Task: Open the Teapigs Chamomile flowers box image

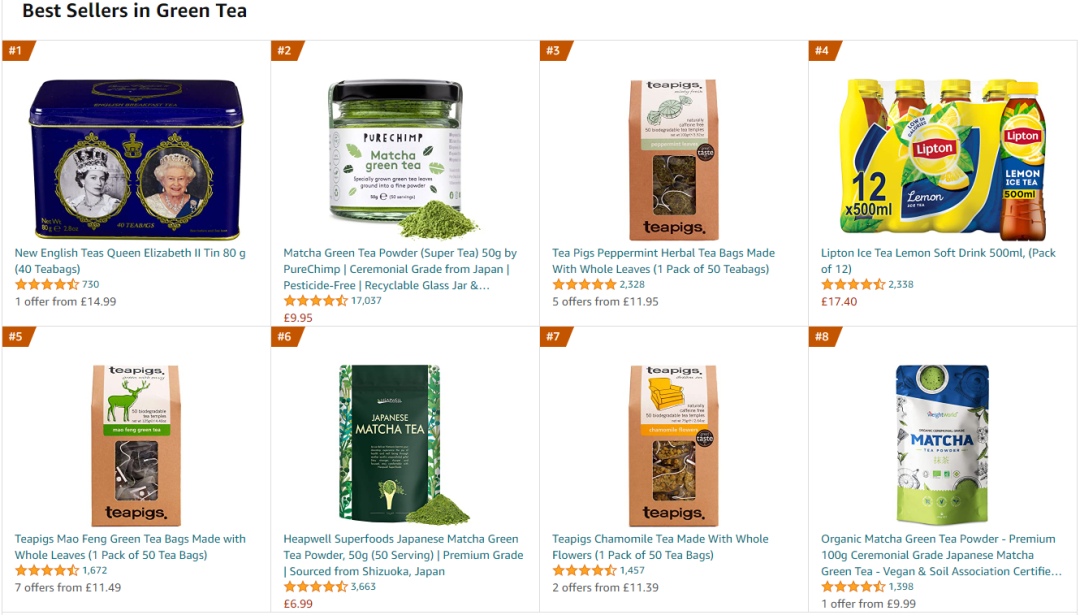Action: (x=674, y=446)
